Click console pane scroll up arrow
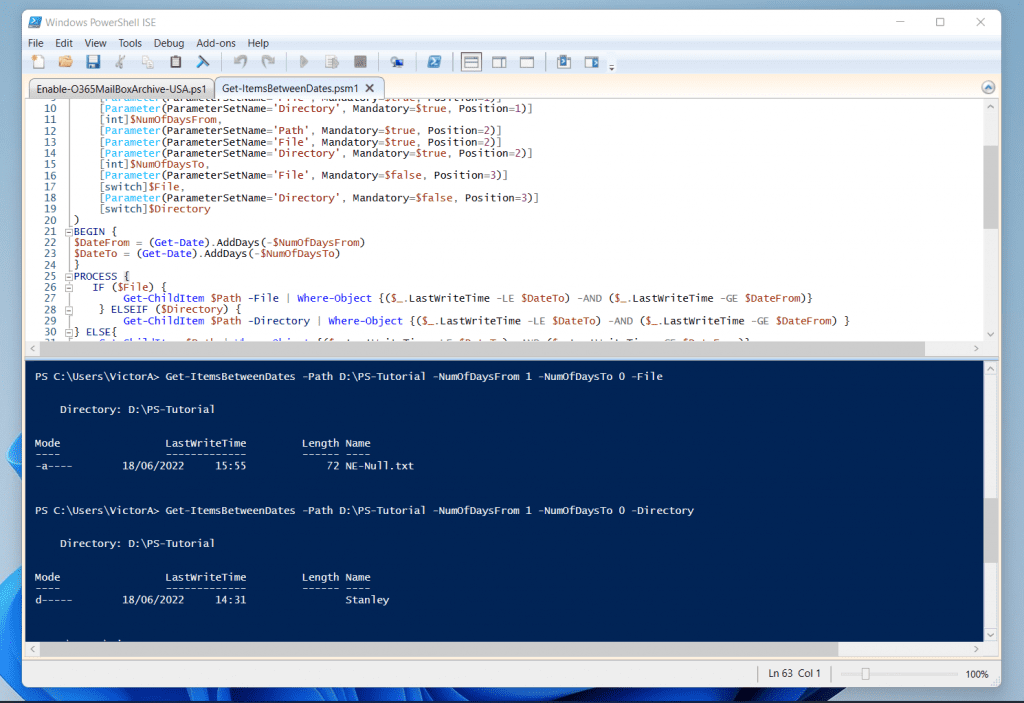The height and width of the screenshot is (703, 1024). point(990,368)
